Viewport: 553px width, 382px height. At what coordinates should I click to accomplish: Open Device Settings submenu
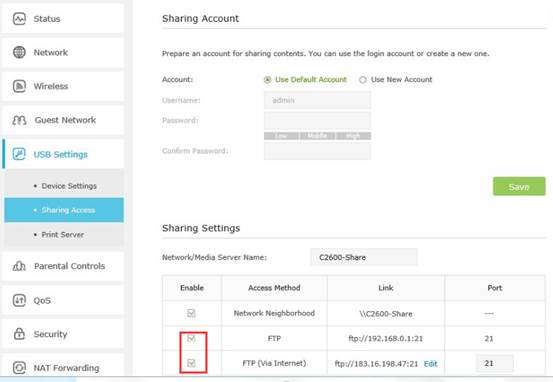pyautogui.click(x=64, y=186)
